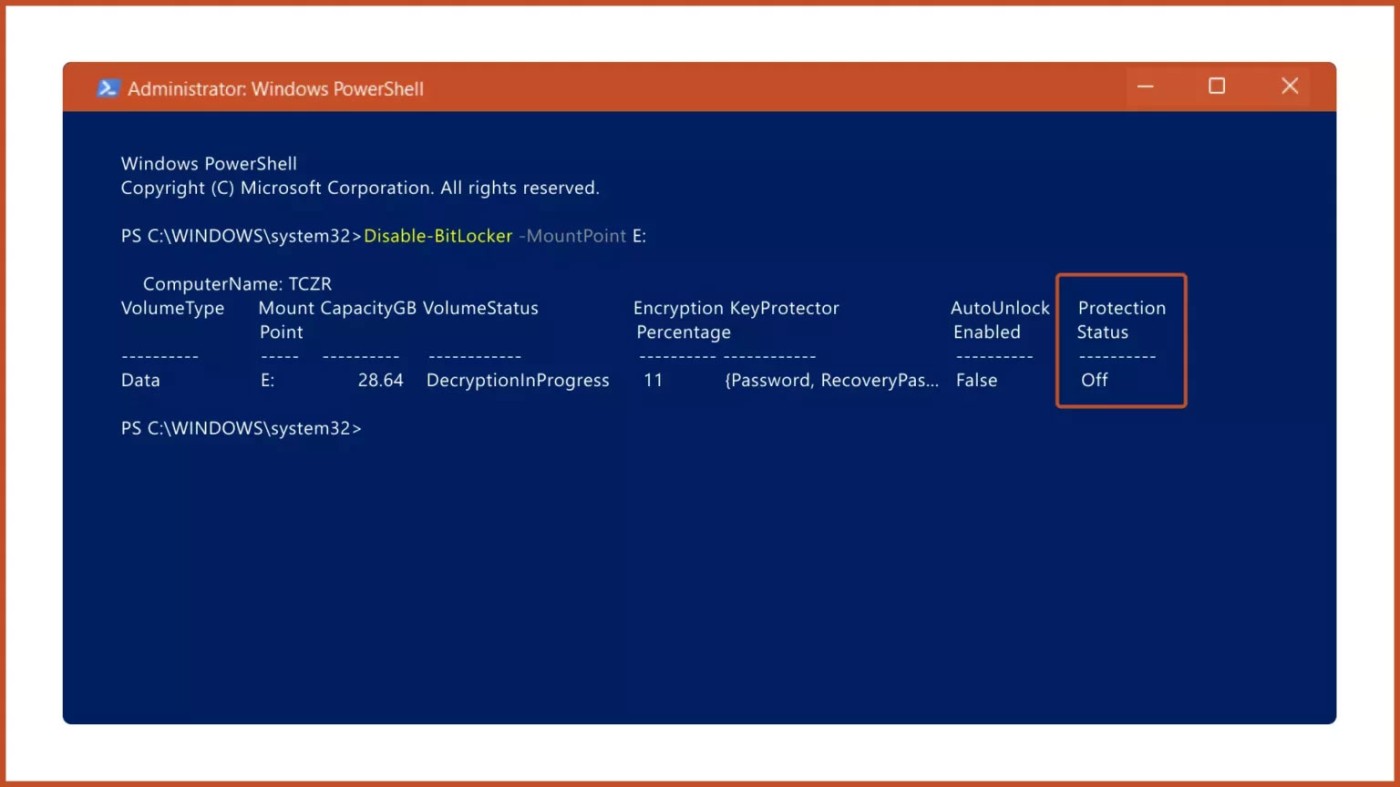The height and width of the screenshot is (787, 1400).
Task: Click the ComputerName: TCZR line
Action: click(x=237, y=284)
